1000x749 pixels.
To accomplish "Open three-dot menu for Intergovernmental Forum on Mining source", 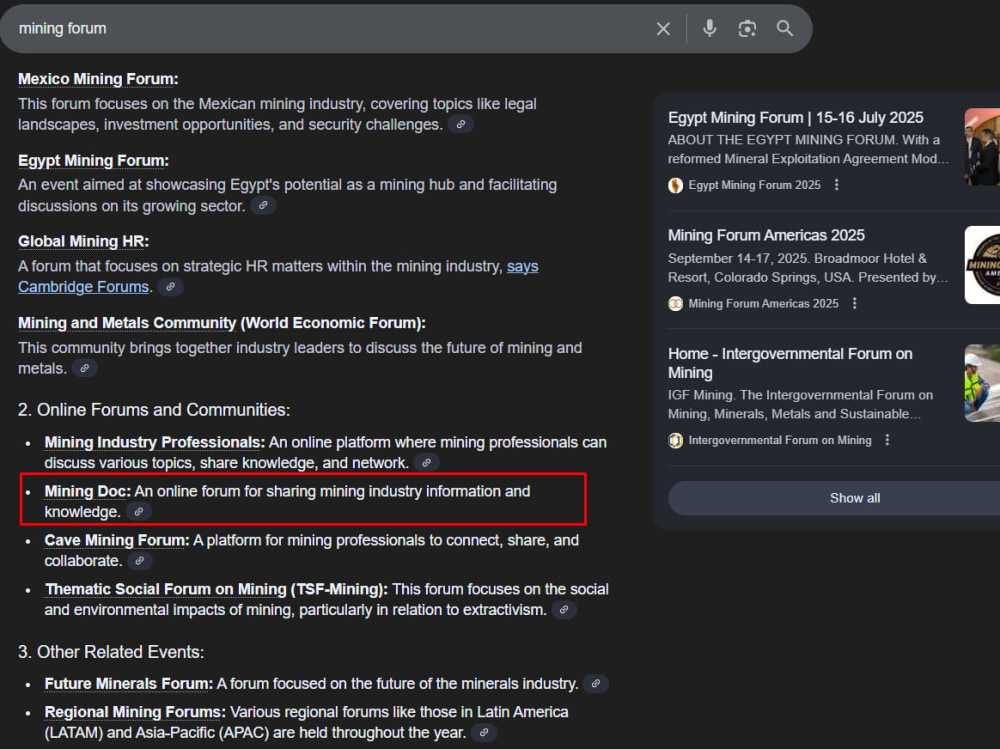I will pyautogui.click(x=887, y=440).
